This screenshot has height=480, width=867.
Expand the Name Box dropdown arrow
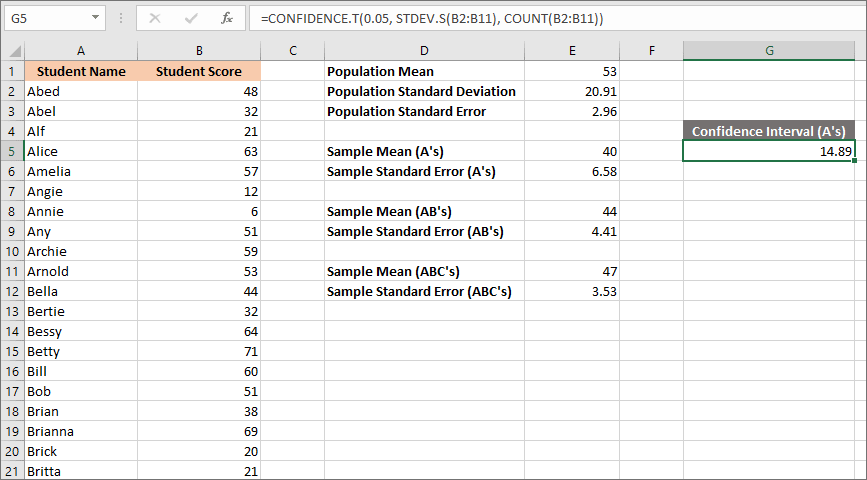94,19
